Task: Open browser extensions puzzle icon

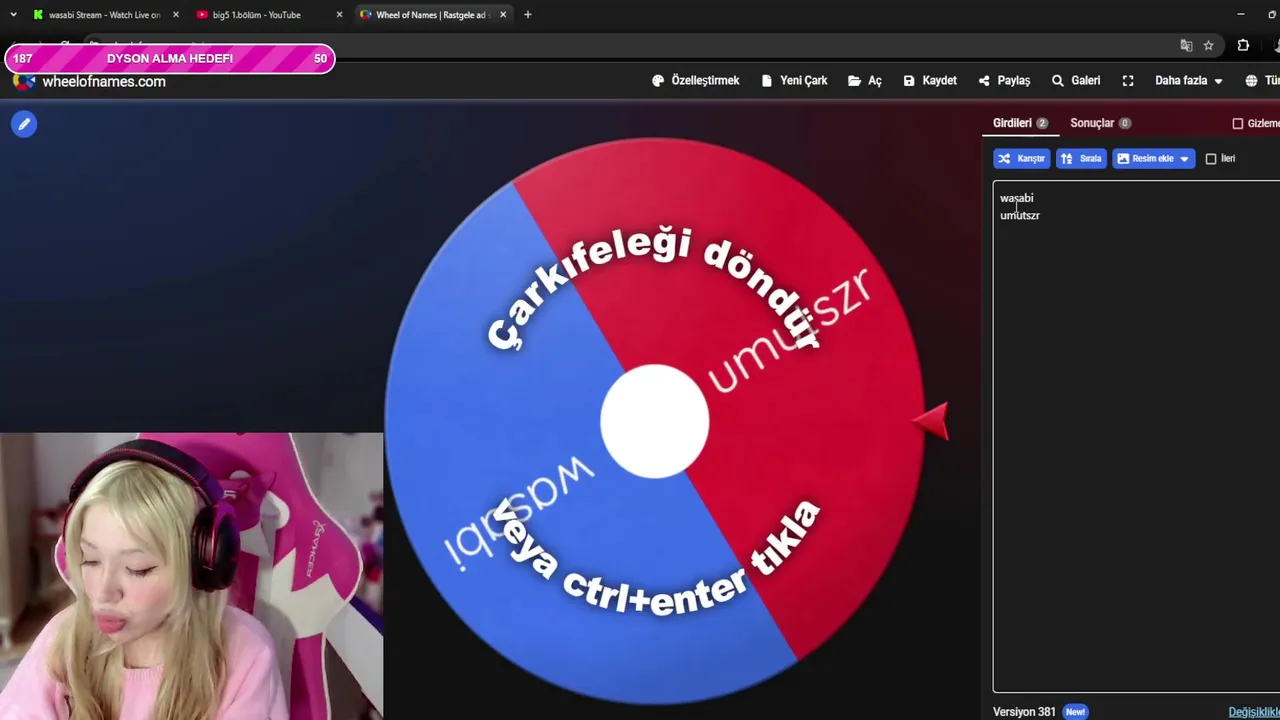Action: (1243, 46)
